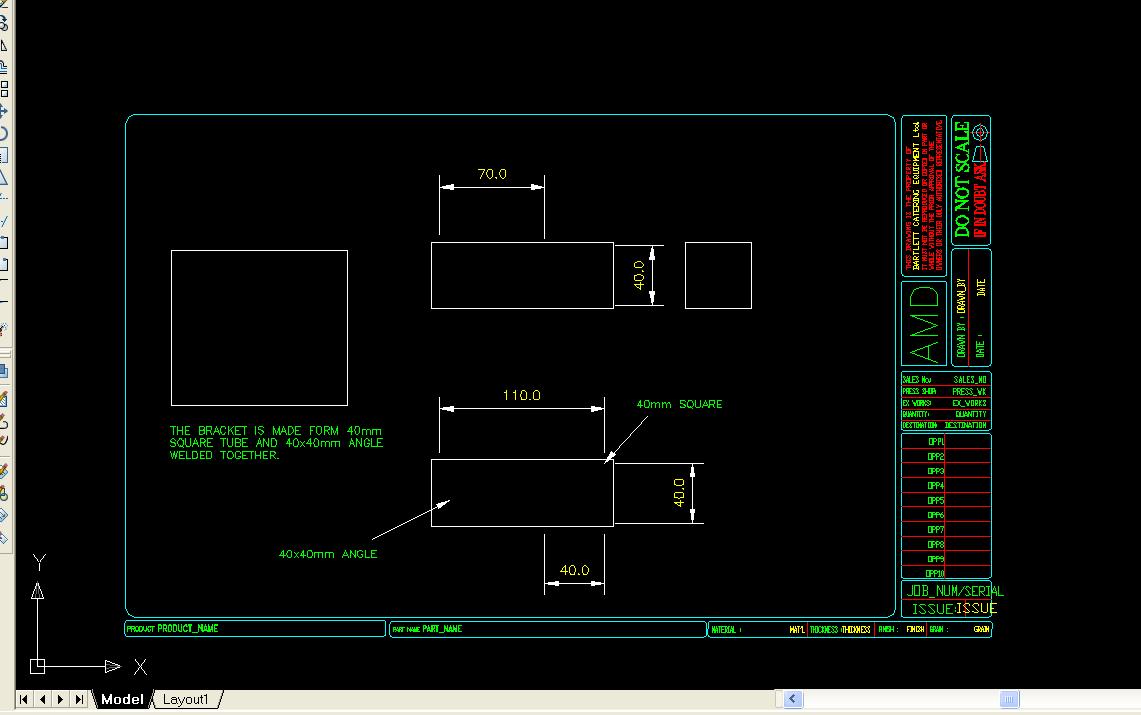Select the PRODUCT_NAME title block field

click(x=188, y=628)
